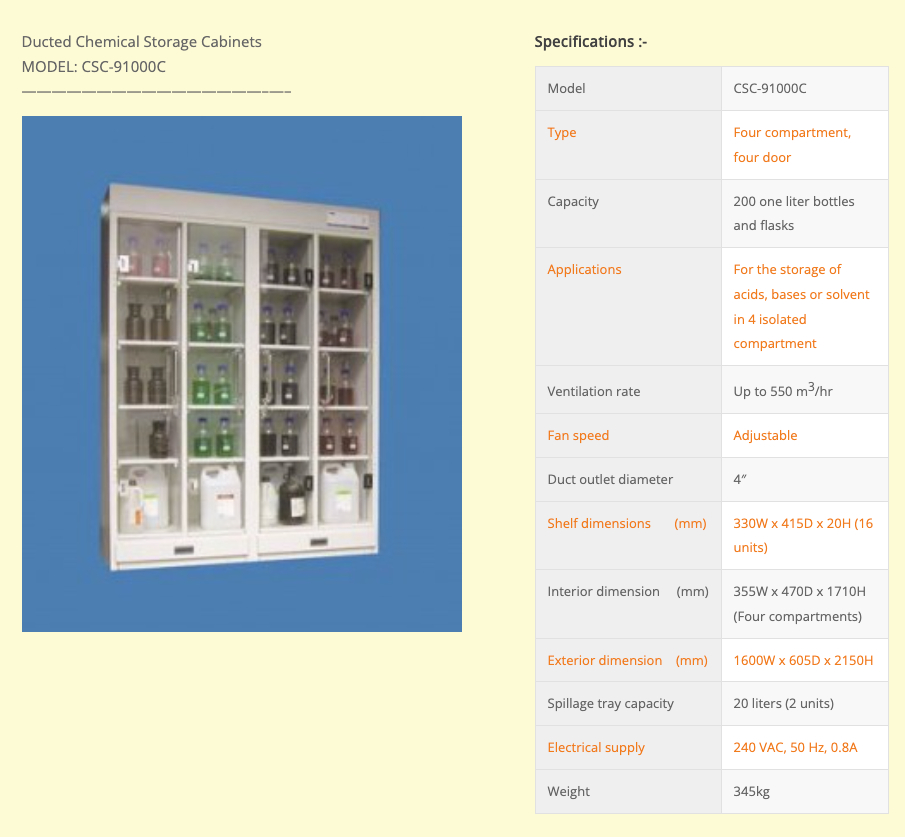
Task: Click the chemical storage cabinet product image
Action: (242, 373)
